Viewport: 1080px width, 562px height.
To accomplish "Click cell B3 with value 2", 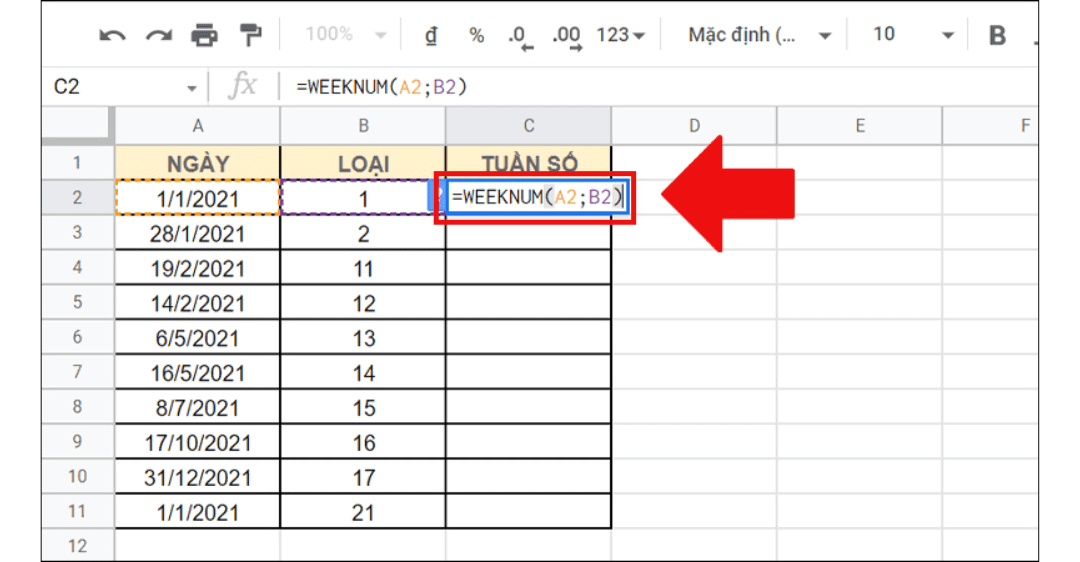I will 363,233.
